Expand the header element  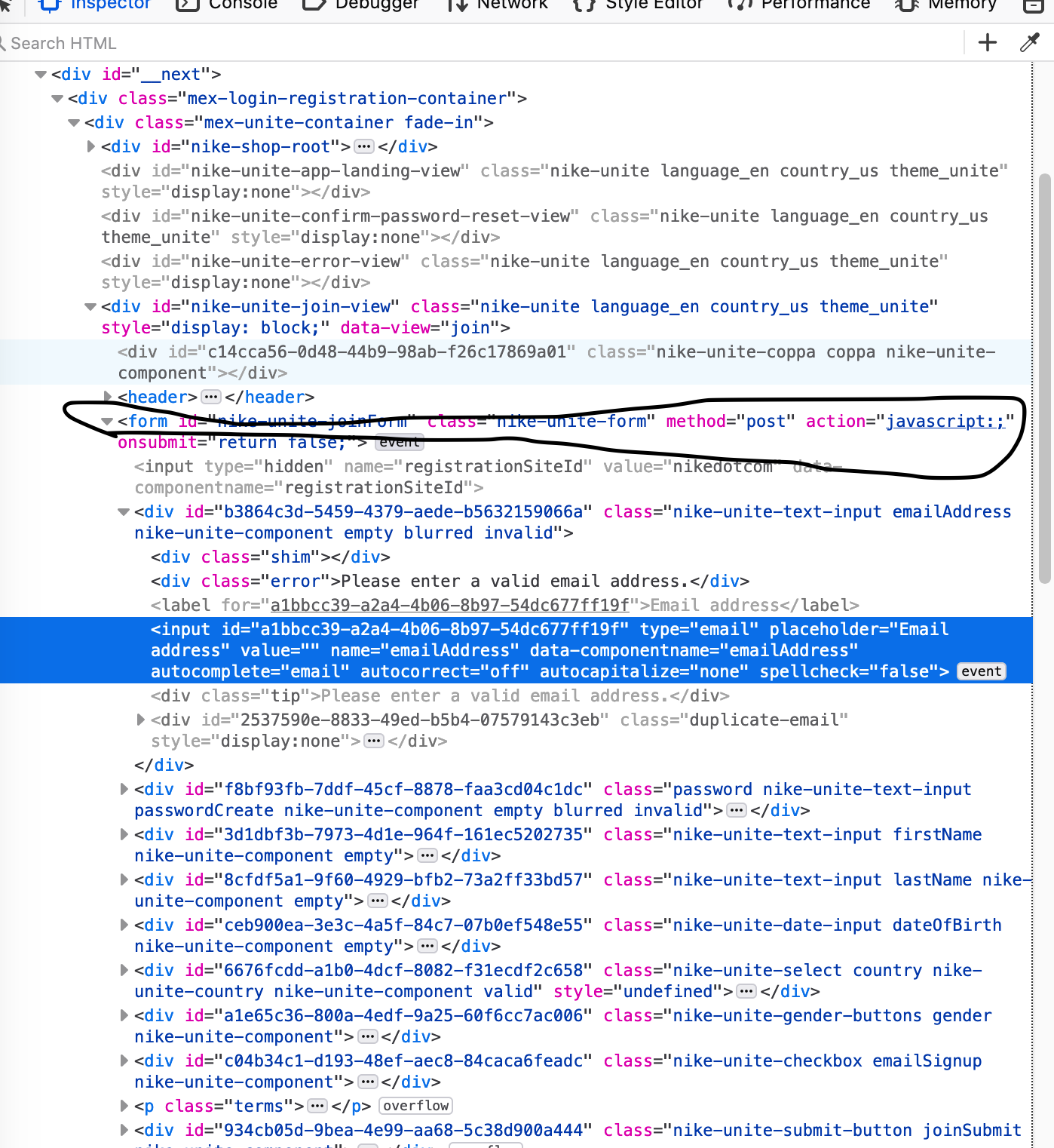(107, 397)
